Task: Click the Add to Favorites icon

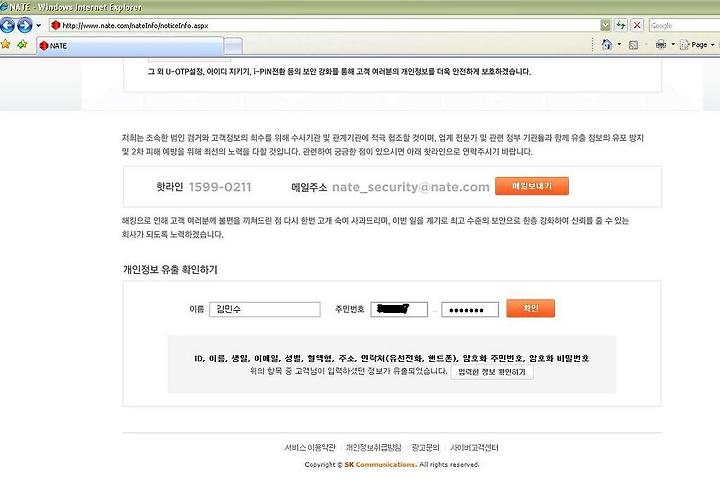Action: coord(22,45)
